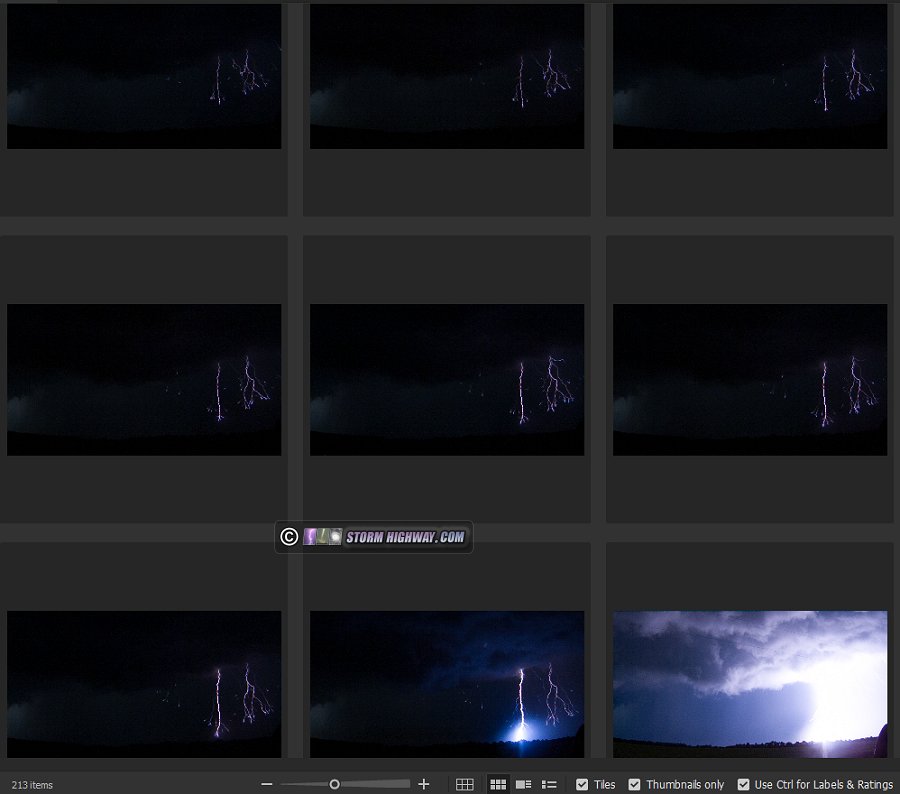Select the center thumbnail of the grid
Image resolution: width=900 pixels, height=794 pixels.
point(447,379)
